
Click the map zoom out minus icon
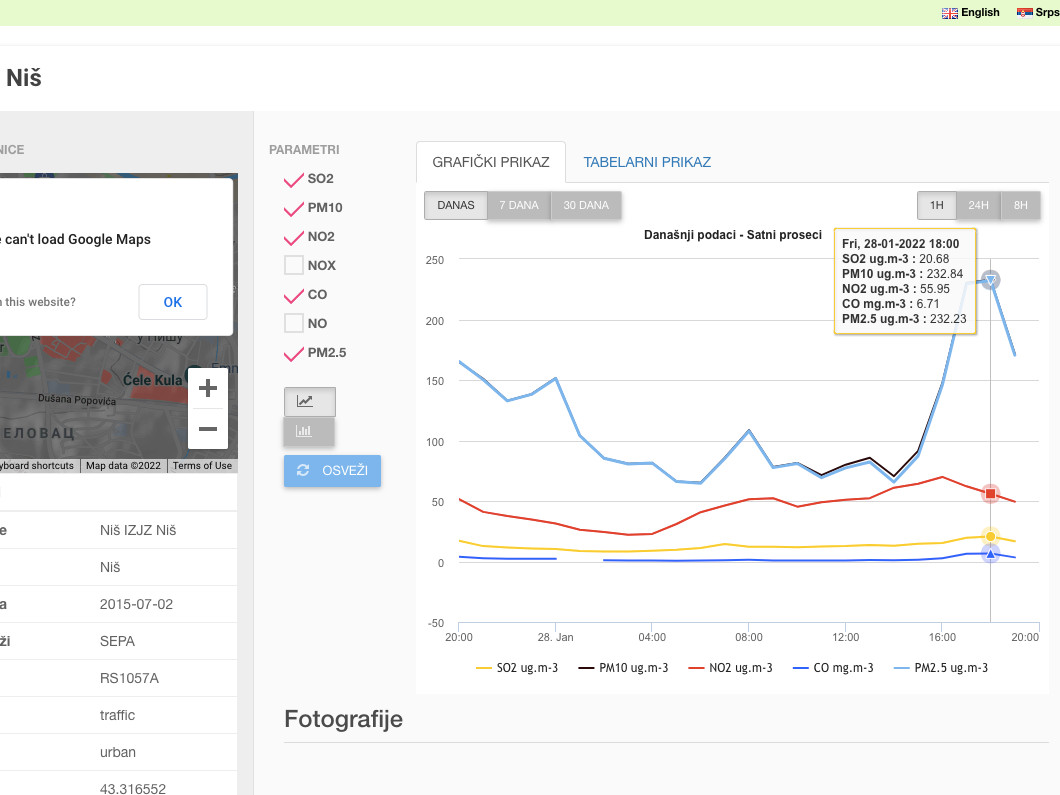208,429
